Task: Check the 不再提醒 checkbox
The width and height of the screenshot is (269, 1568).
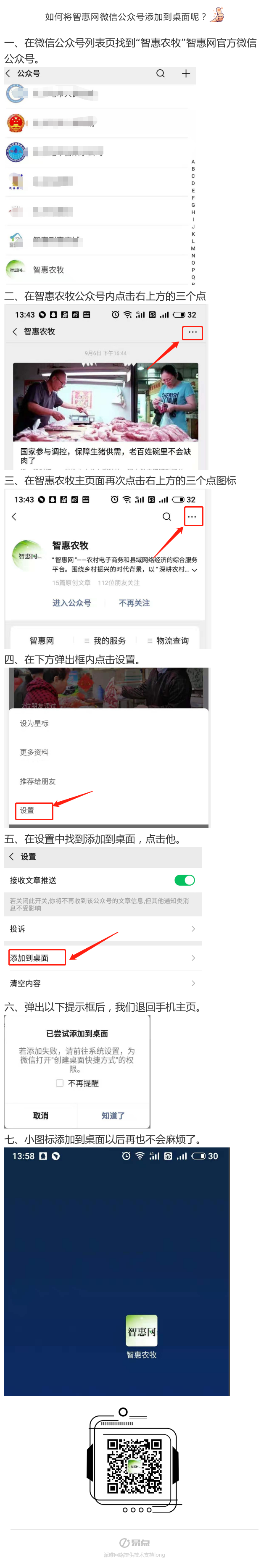Action: pos(60,1083)
